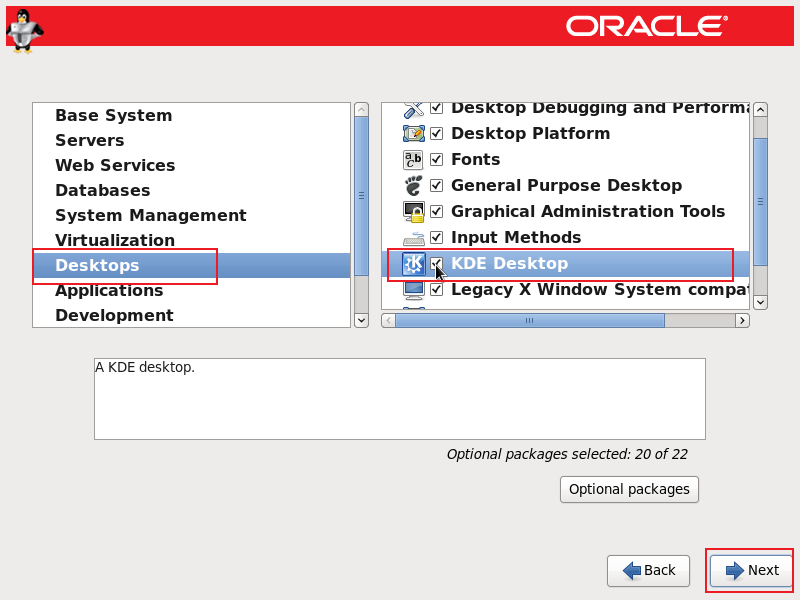The image size is (800, 600).
Task: Toggle the Fonts checkbox
Action: click(437, 160)
